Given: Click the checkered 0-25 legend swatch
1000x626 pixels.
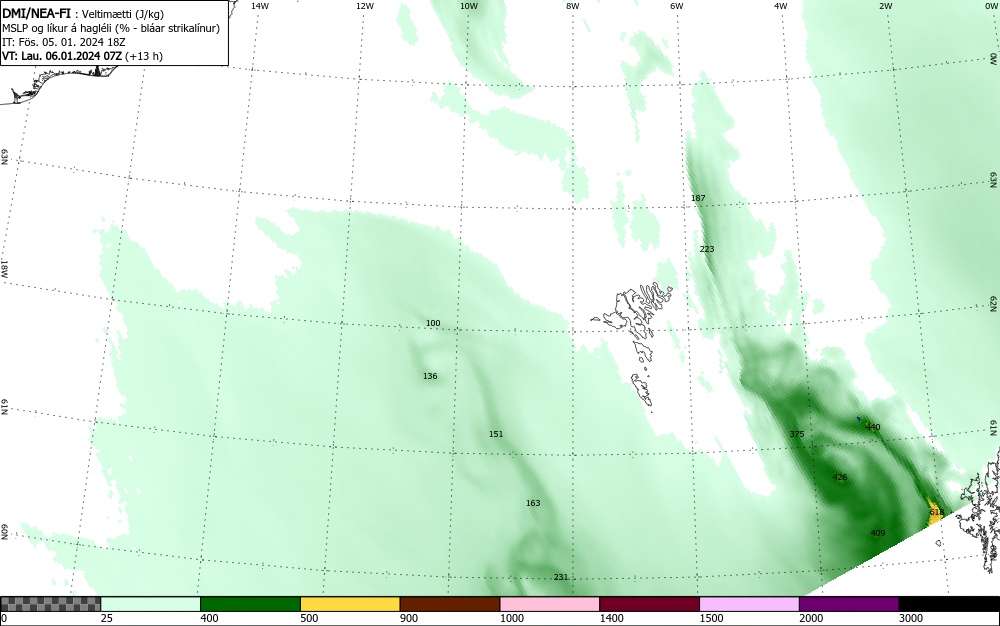Looking at the screenshot, I should click(50, 604).
